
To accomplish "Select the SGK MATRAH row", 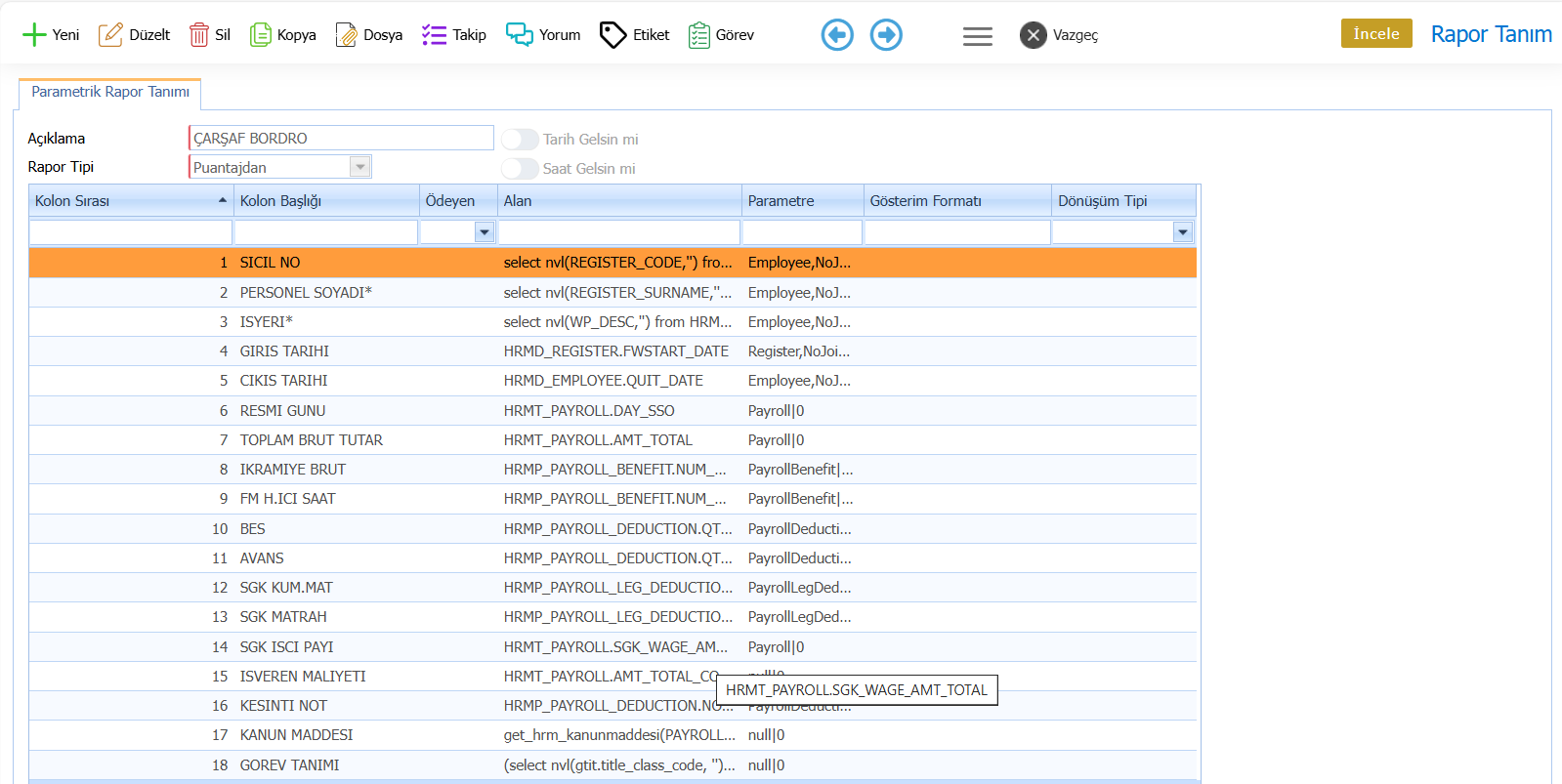I will pos(612,617).
